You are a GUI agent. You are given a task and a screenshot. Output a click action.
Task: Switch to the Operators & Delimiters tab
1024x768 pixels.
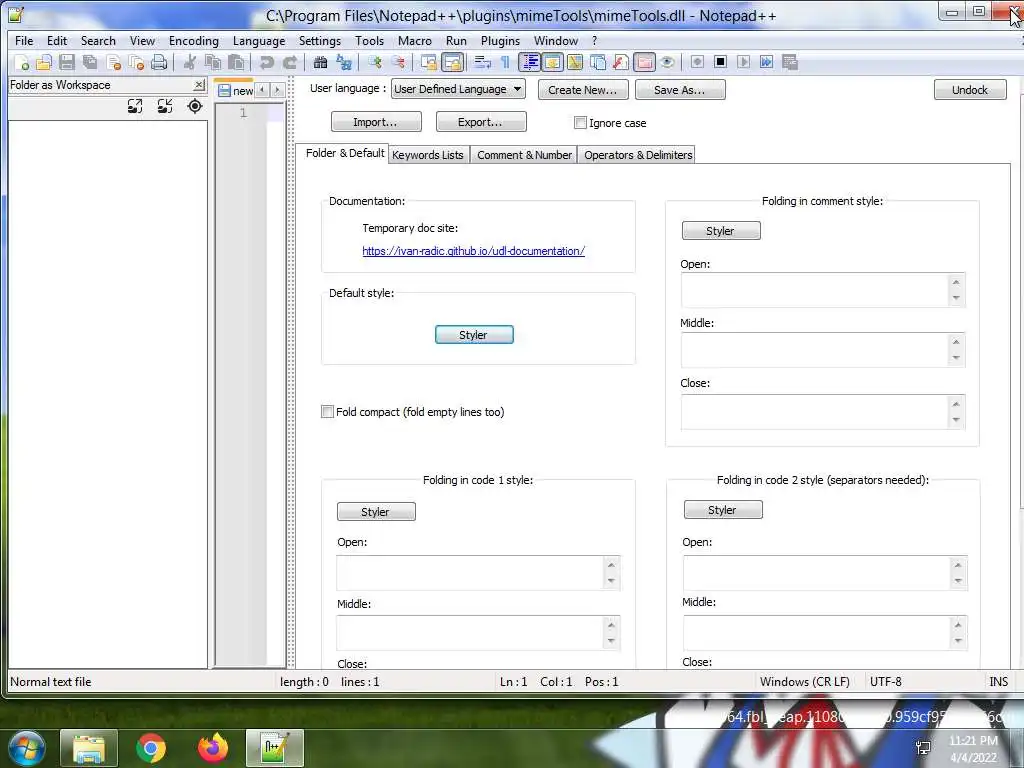click(638, 155)
